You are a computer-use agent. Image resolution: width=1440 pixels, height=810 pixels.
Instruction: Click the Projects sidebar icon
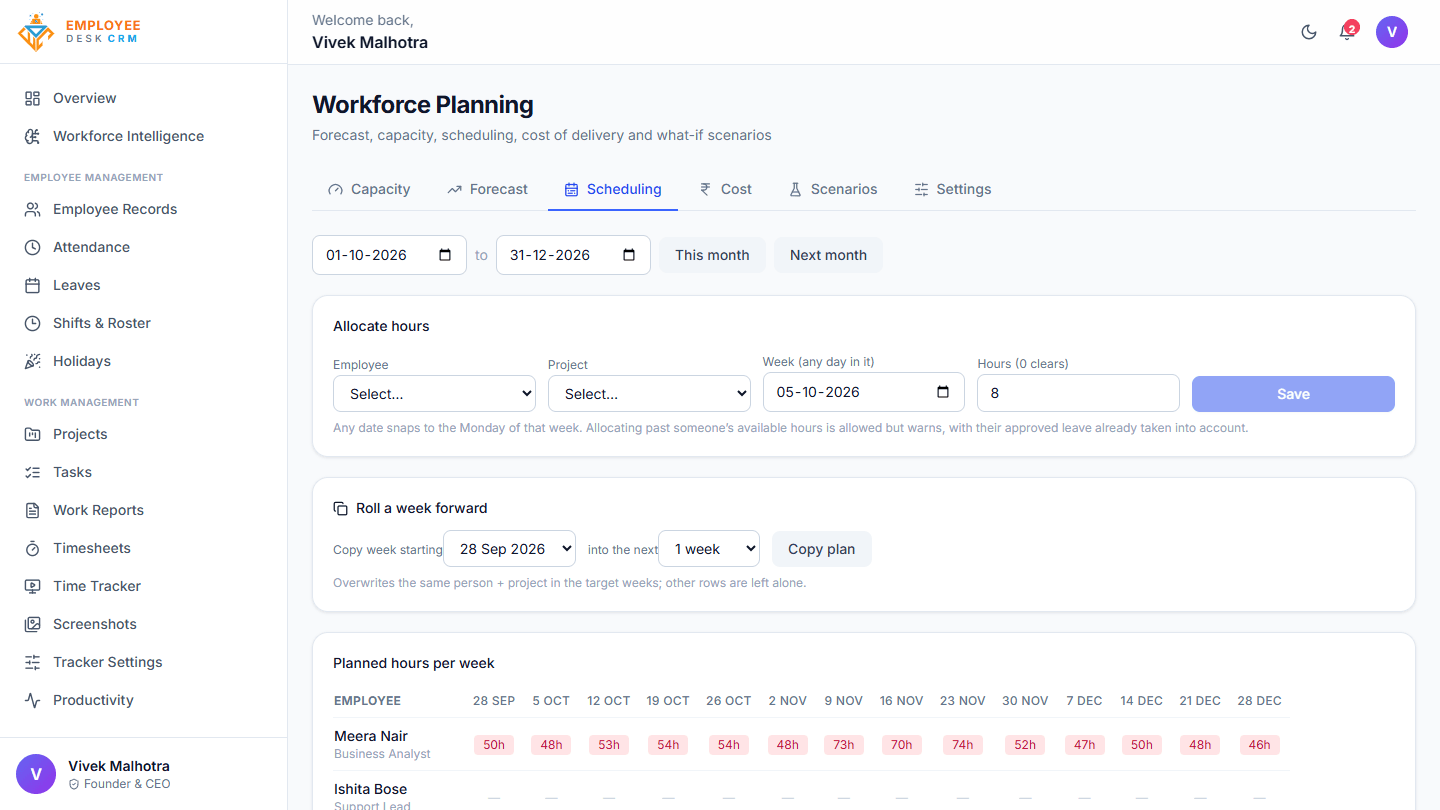tap(33, 434)
